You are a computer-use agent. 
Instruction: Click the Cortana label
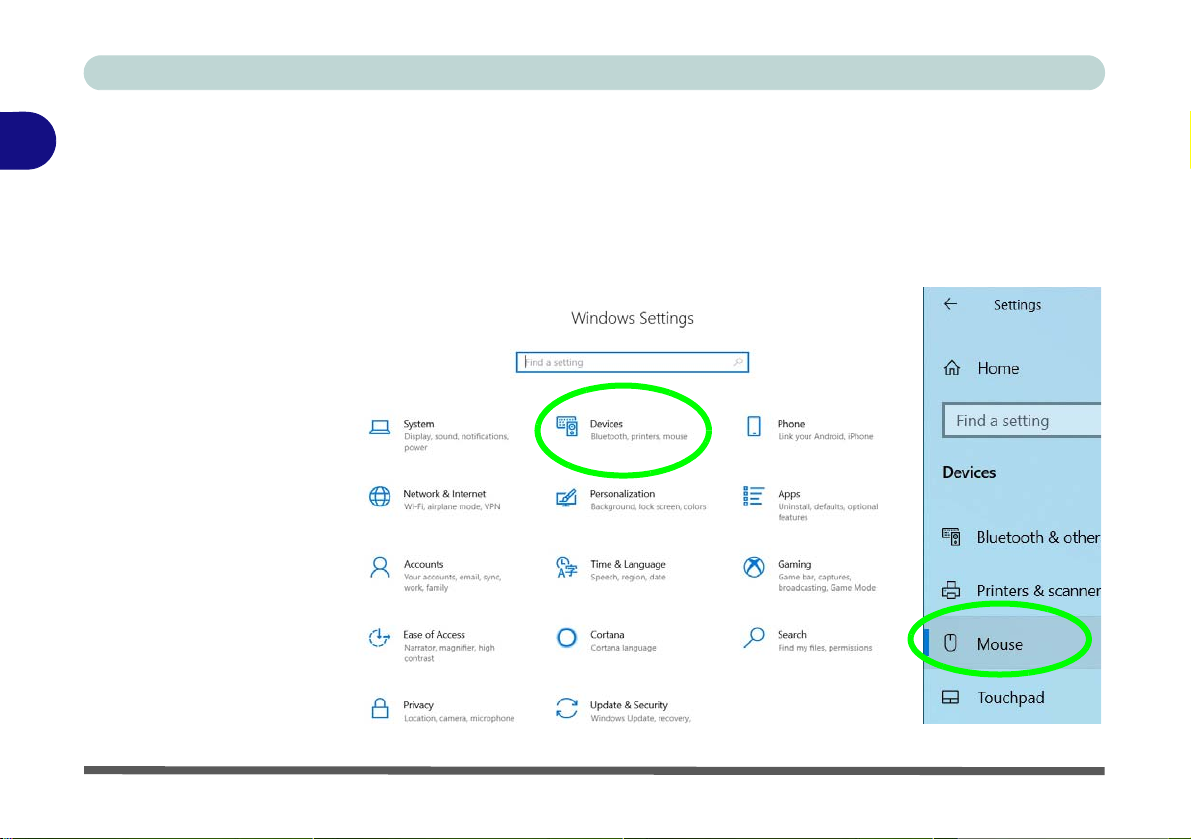tap(607, 635)
